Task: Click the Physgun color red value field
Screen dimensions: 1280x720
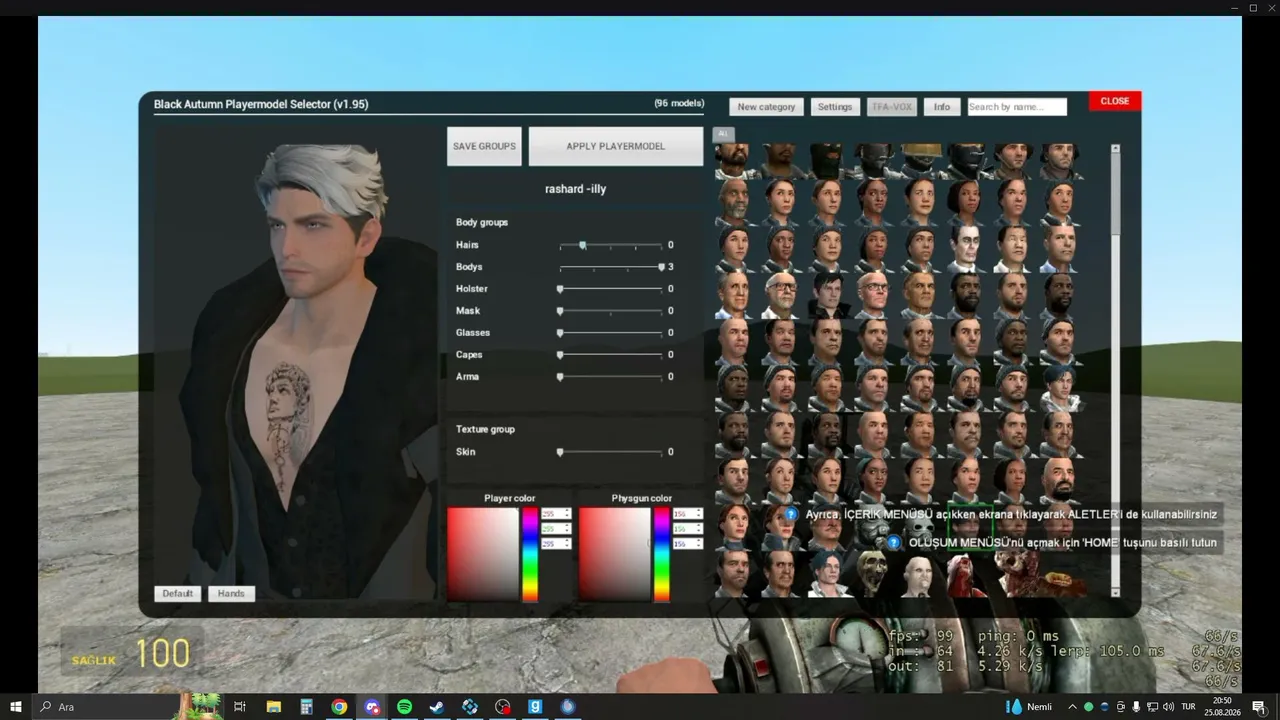Action: point(688,514)
